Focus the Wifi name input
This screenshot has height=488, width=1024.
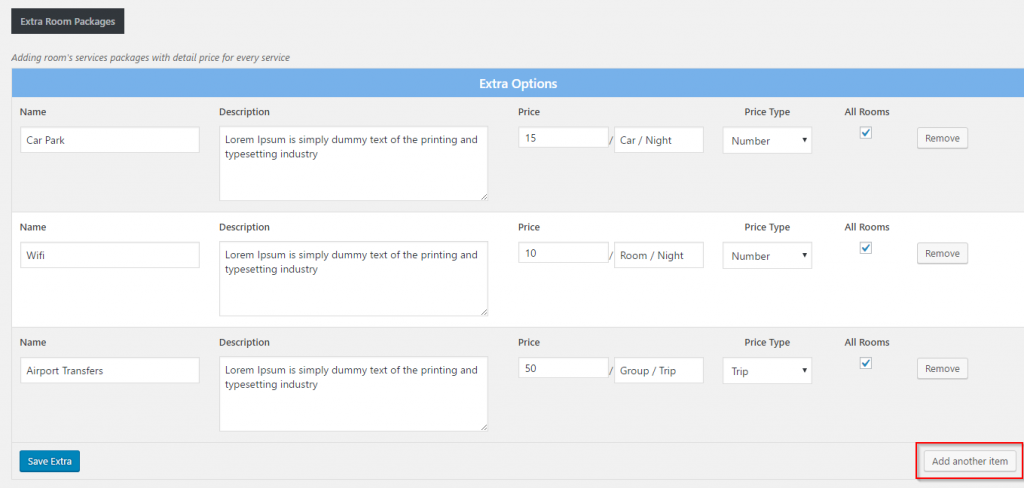coord(110,255)
